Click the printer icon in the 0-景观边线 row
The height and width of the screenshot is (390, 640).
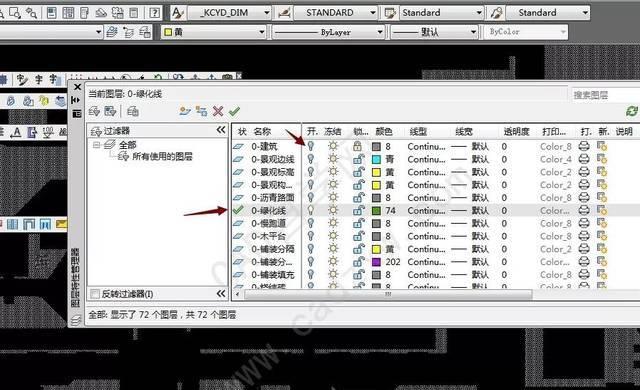[584, 159]
